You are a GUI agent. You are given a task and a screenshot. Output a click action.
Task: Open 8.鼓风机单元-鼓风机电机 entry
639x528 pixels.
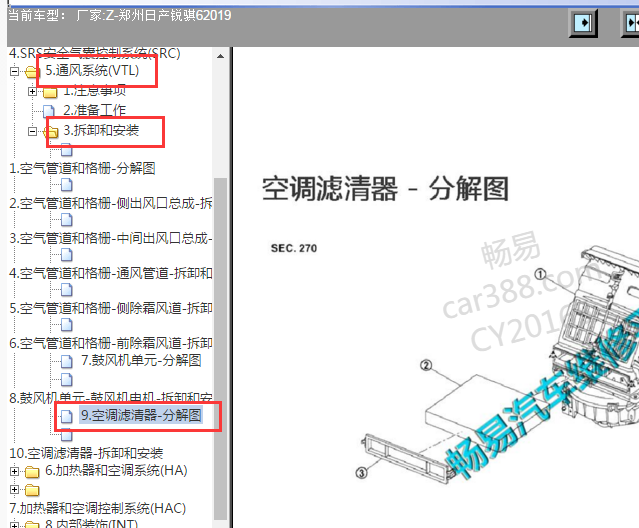click(x=110, y=398)
